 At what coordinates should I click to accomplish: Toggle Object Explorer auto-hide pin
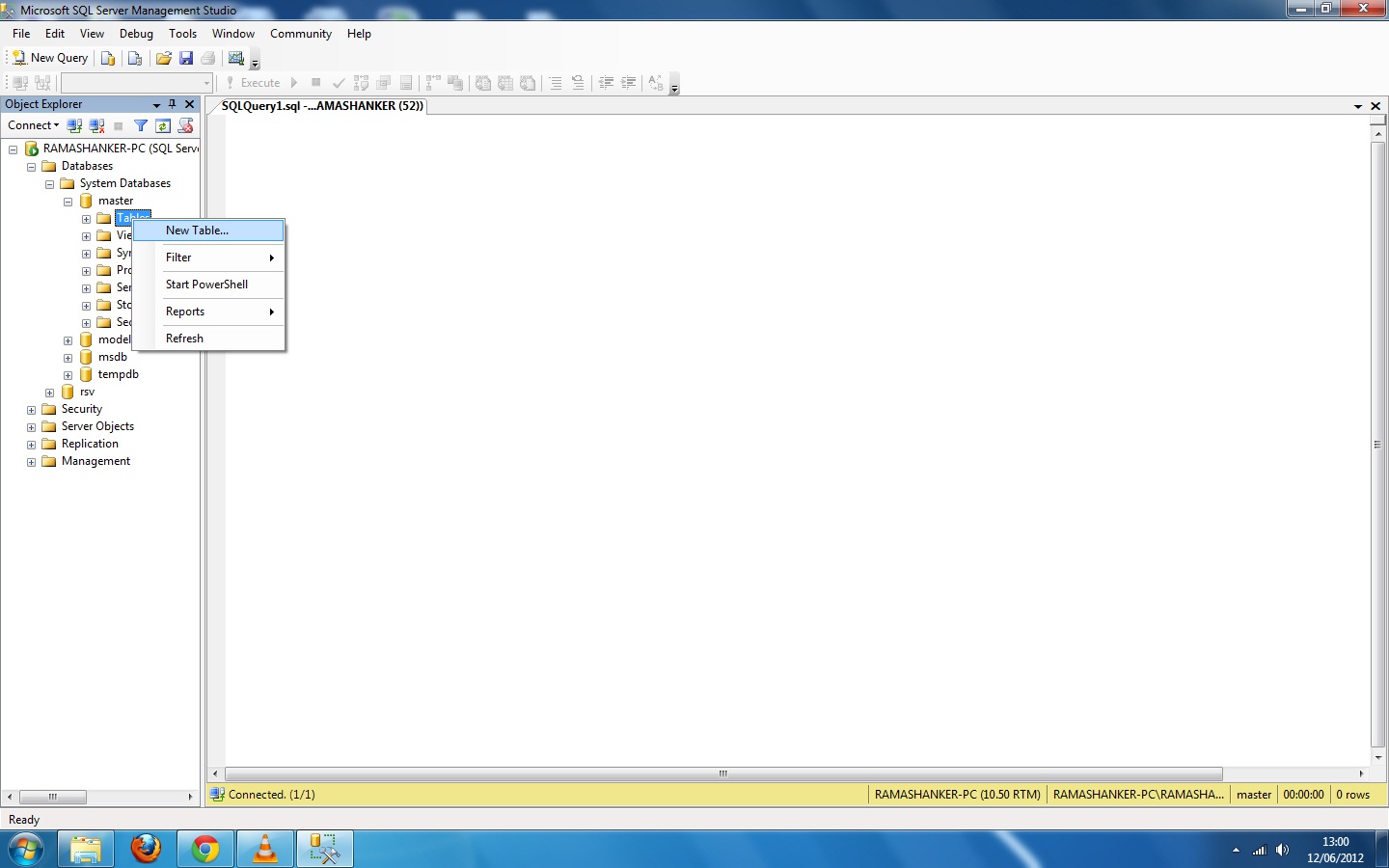(x=173, y=104)
